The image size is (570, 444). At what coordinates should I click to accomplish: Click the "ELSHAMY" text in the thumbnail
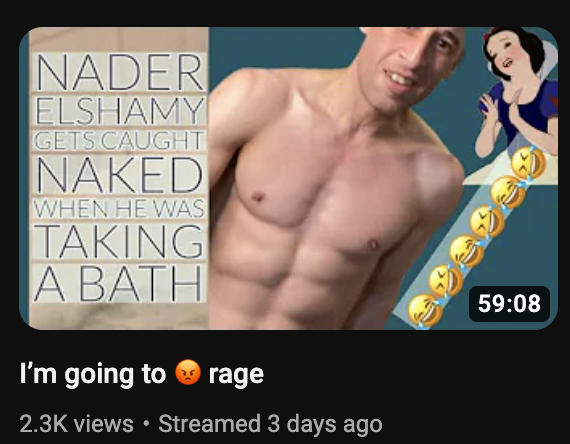coord(119,111)
